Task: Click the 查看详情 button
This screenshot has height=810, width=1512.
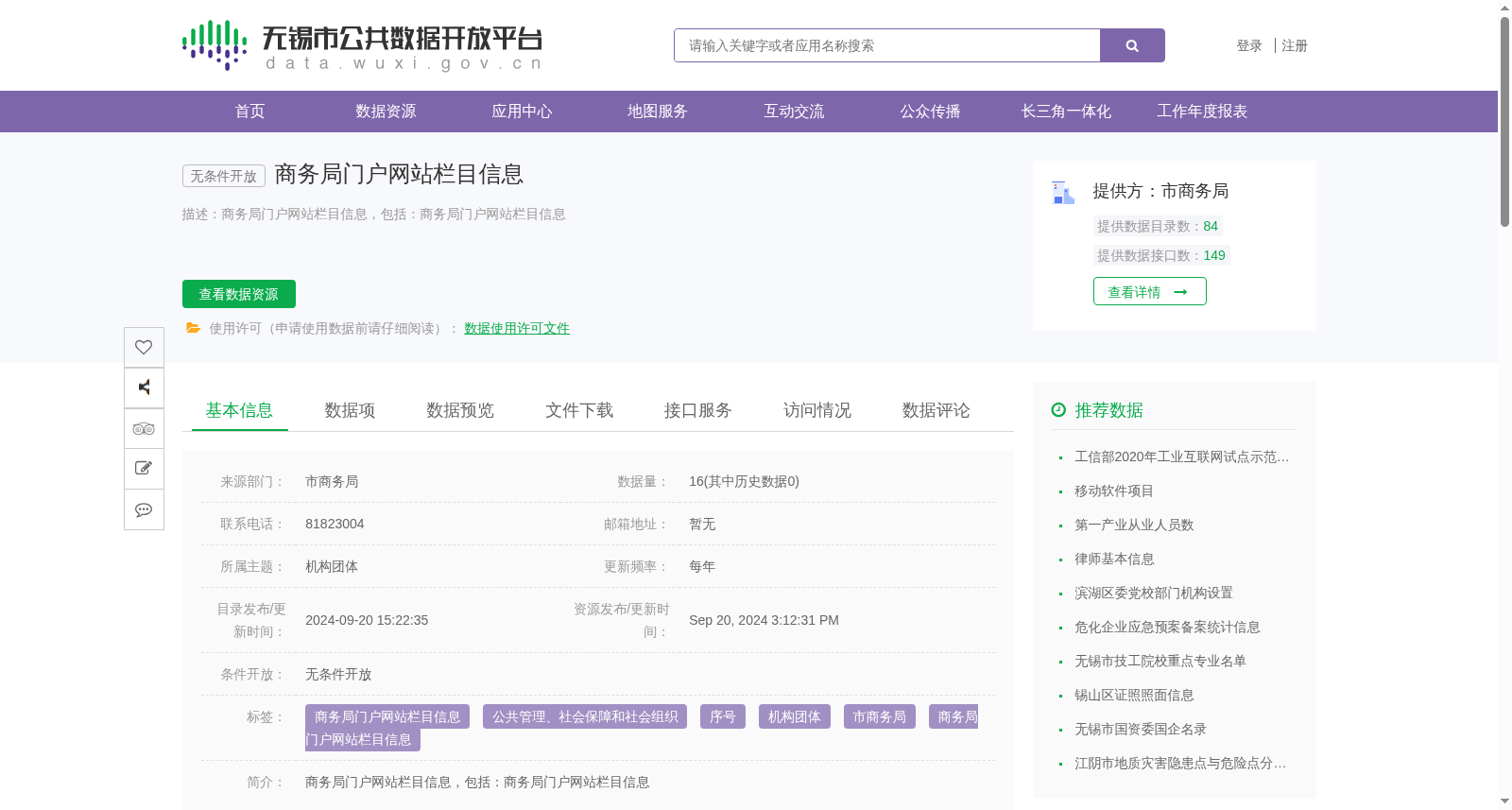Action: point(1150,291)
